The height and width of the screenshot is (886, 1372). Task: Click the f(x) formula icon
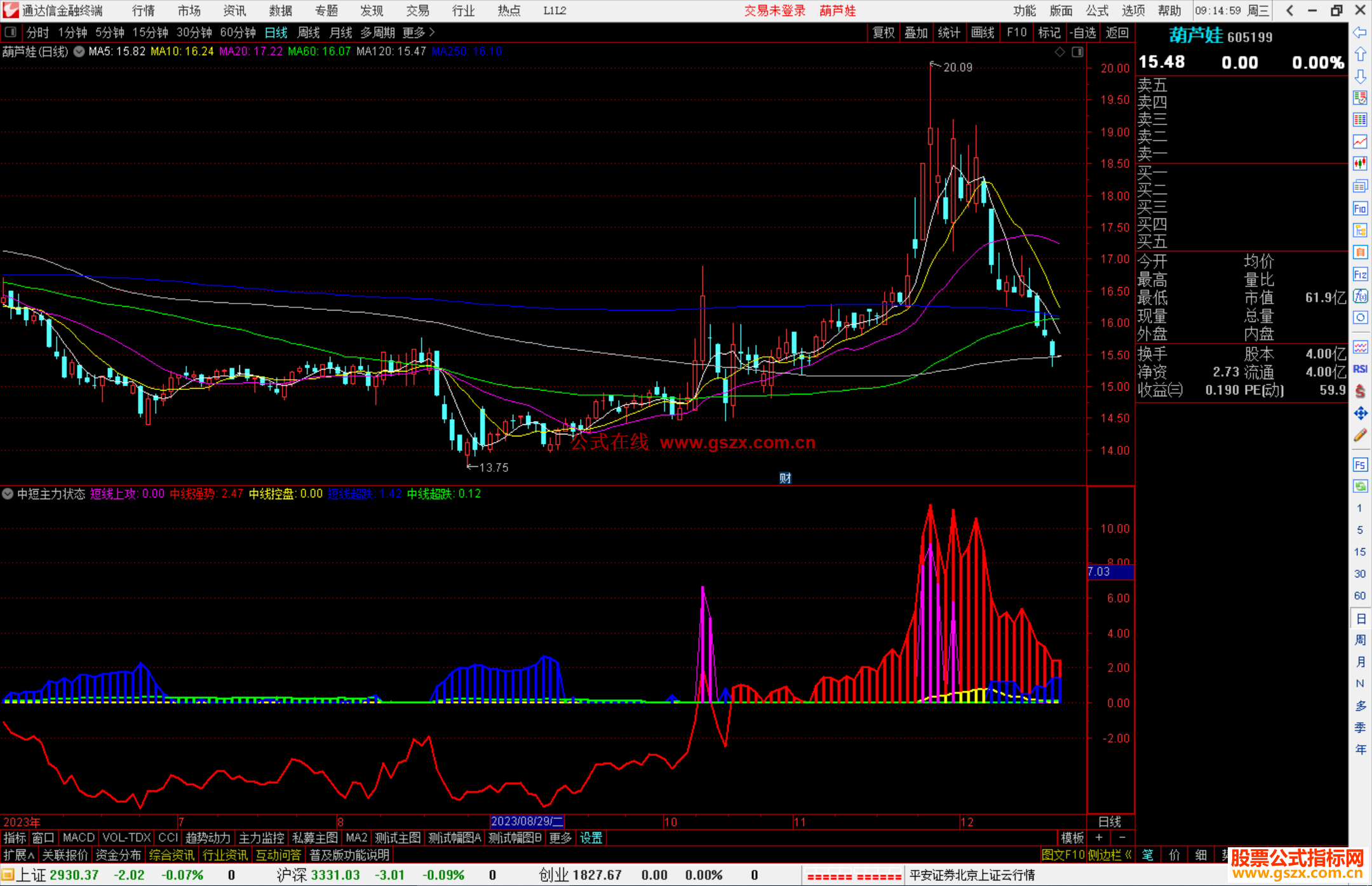tap(1360, 296)
